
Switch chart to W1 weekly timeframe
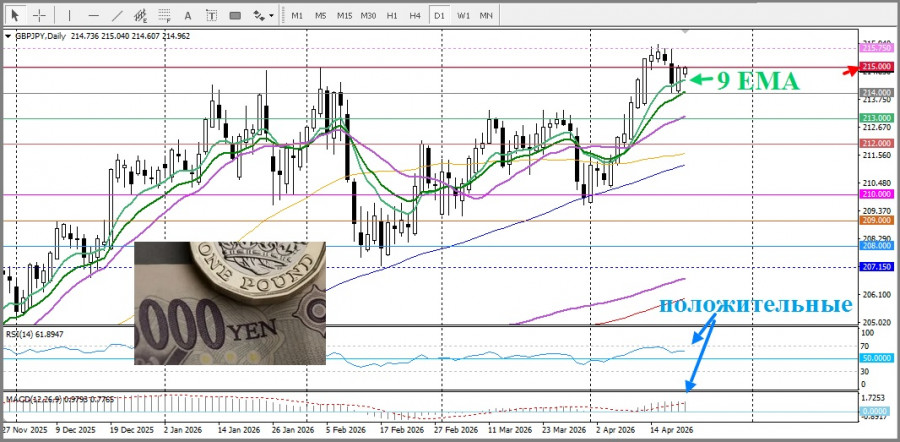[463, 15]
